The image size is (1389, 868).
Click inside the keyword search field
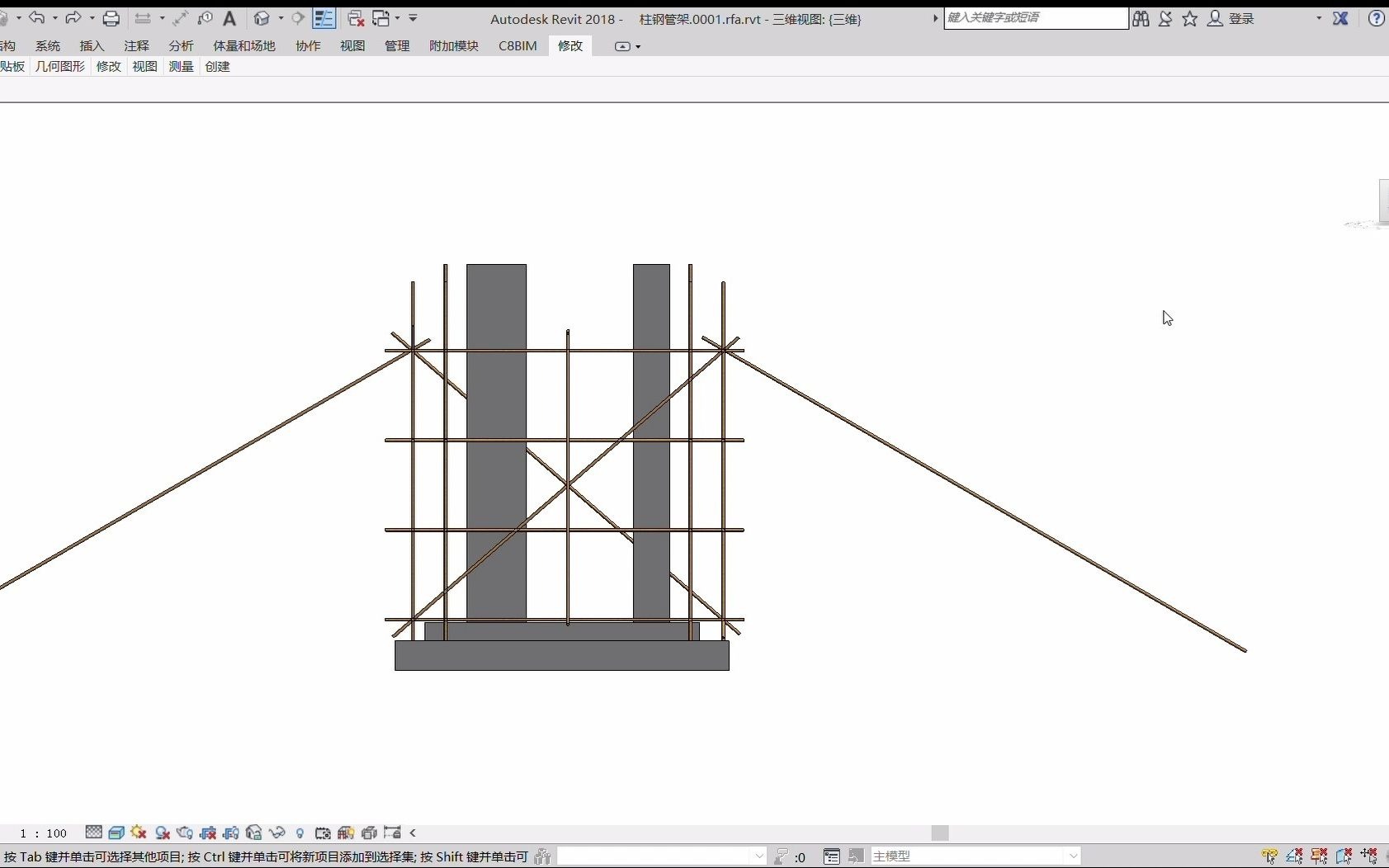tap(1036, 17)
